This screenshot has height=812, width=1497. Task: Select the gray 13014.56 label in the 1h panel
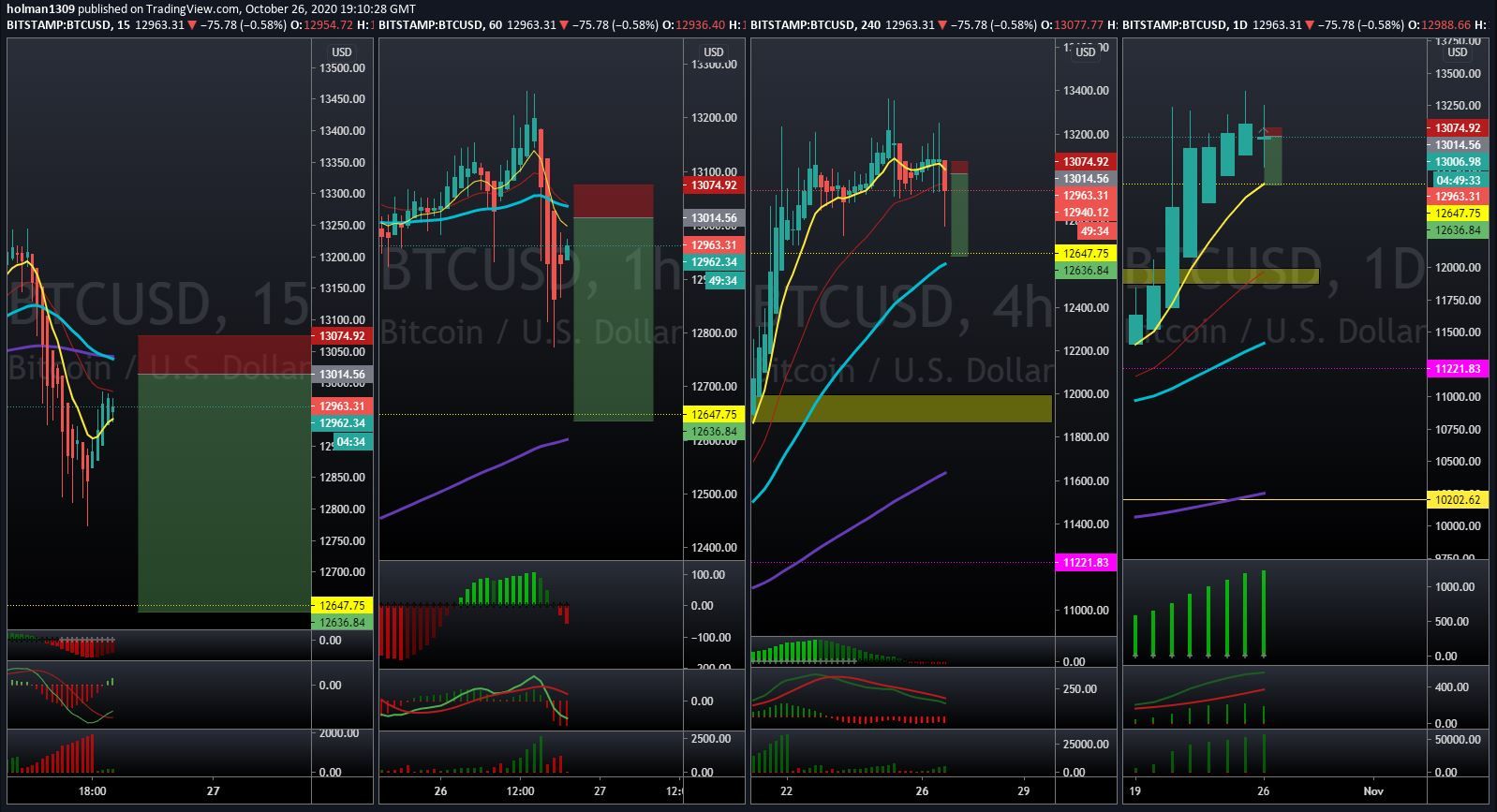(x=714, y=218)
